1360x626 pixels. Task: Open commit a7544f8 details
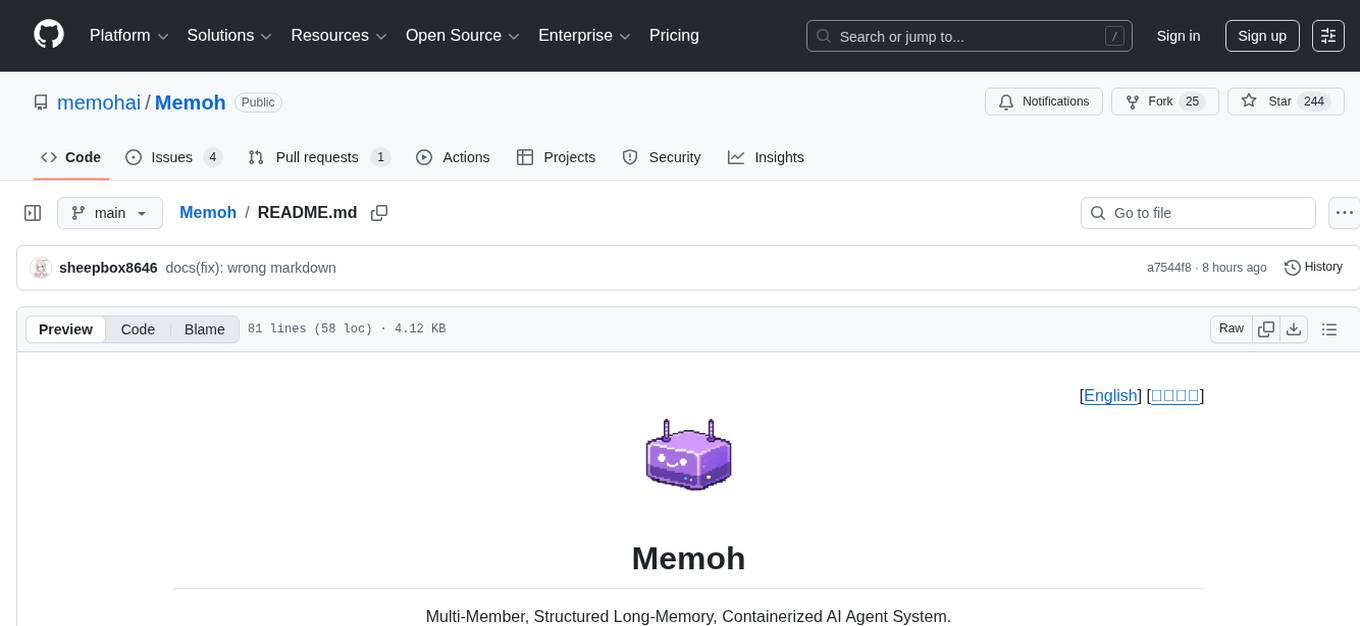[x=1169, y=267]
